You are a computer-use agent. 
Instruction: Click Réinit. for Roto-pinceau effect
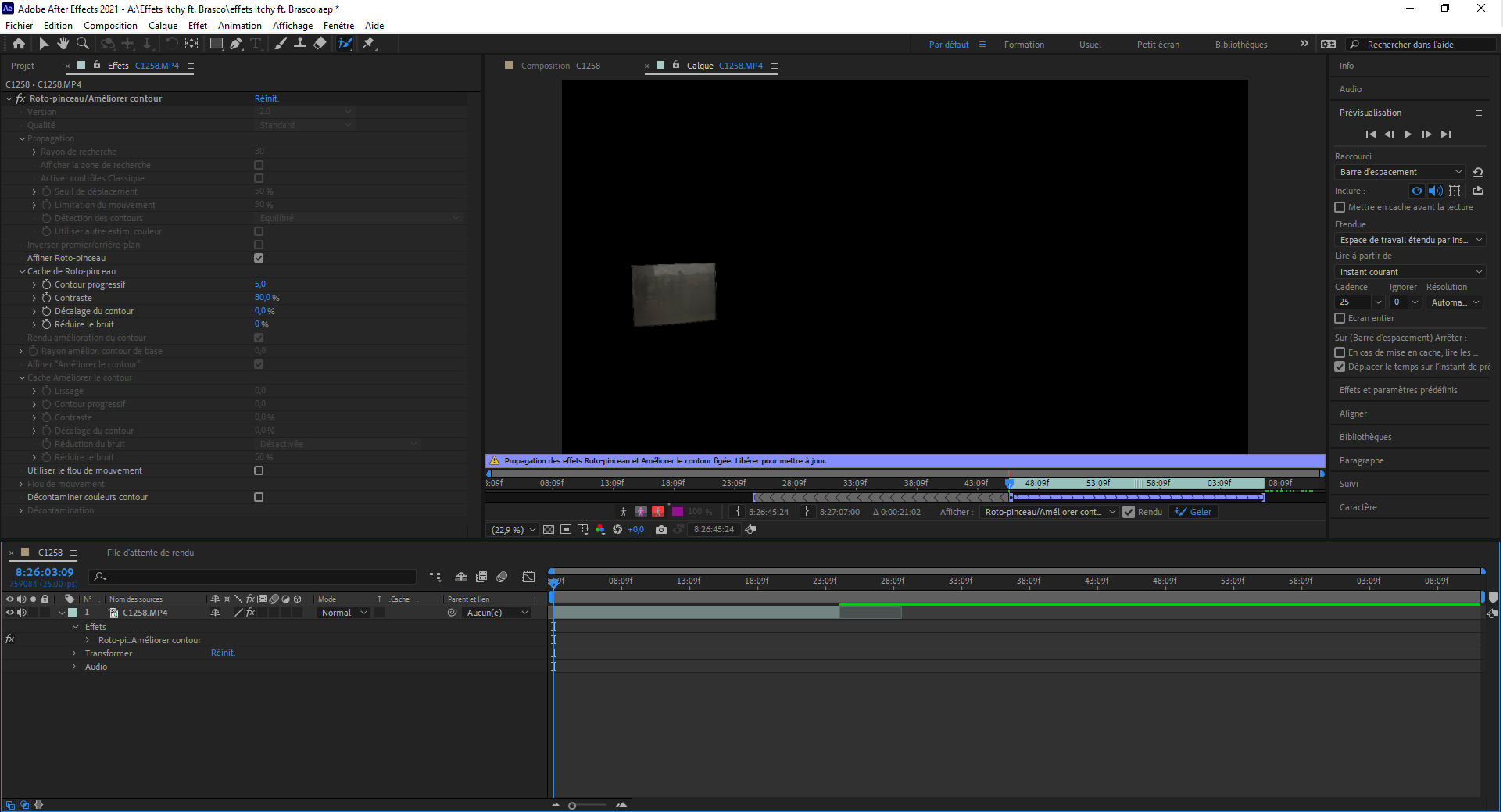tap(267, 98)
